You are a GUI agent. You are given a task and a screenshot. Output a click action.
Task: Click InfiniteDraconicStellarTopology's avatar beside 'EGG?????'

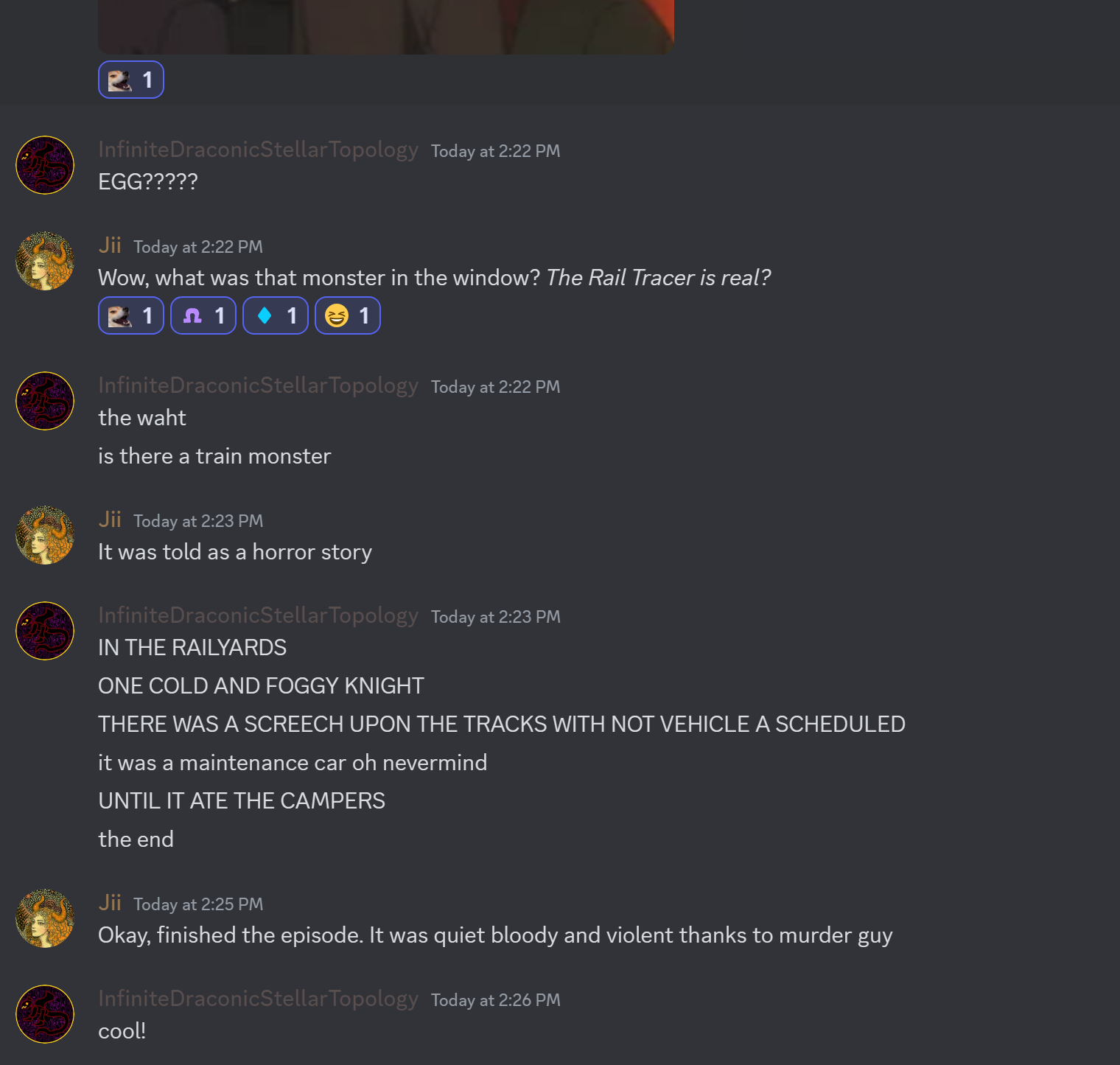point(45,165)
